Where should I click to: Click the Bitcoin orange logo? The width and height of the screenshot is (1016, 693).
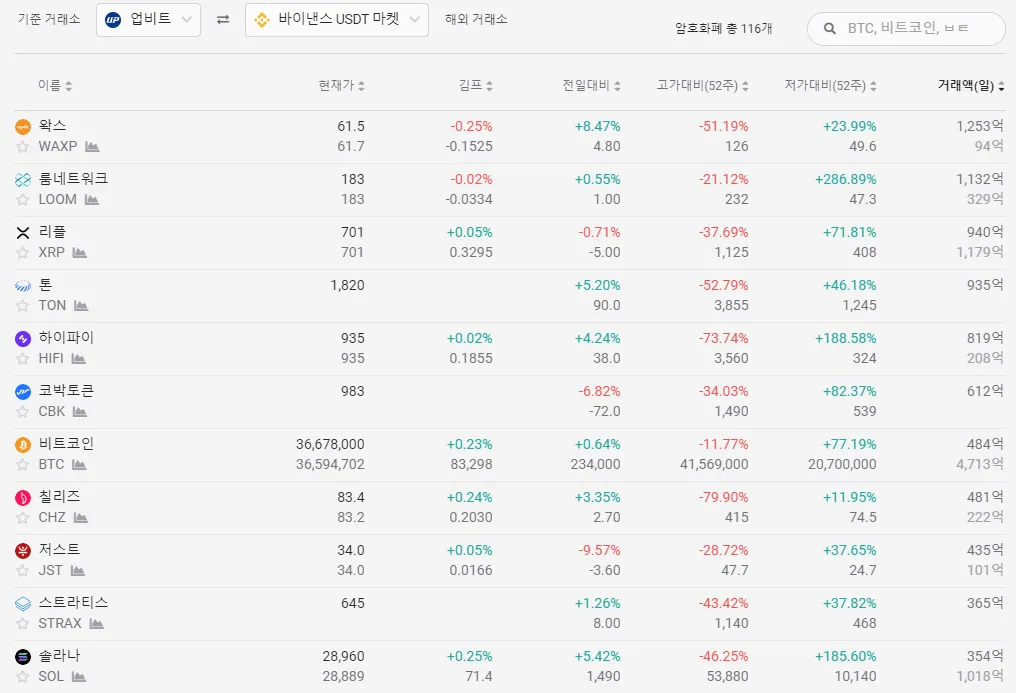click(23, 445)
